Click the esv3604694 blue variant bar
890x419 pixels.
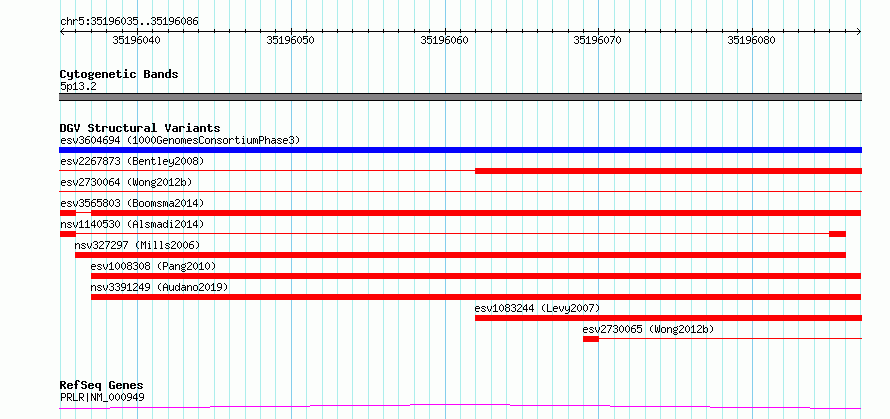(460, 150)
